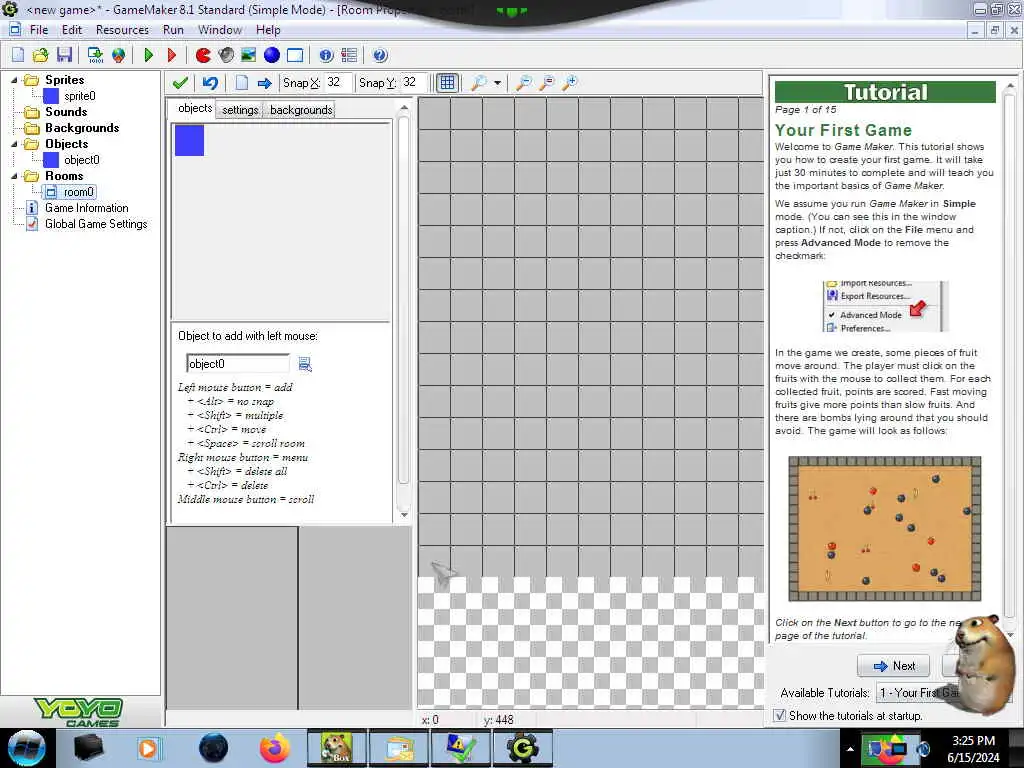Open the Help menu
1024x768 pixels.
tap(268, 30)
